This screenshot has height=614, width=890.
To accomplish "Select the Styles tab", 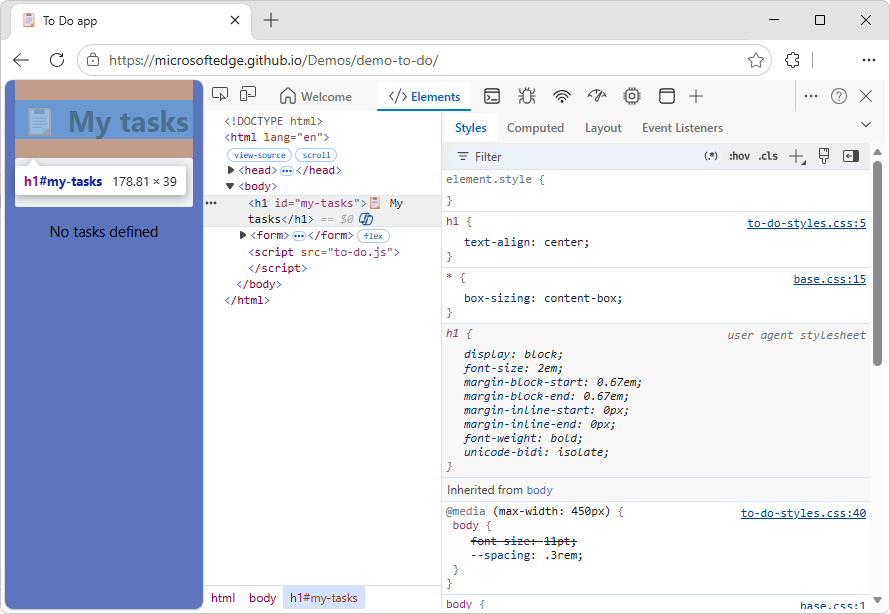I will 471,128.
